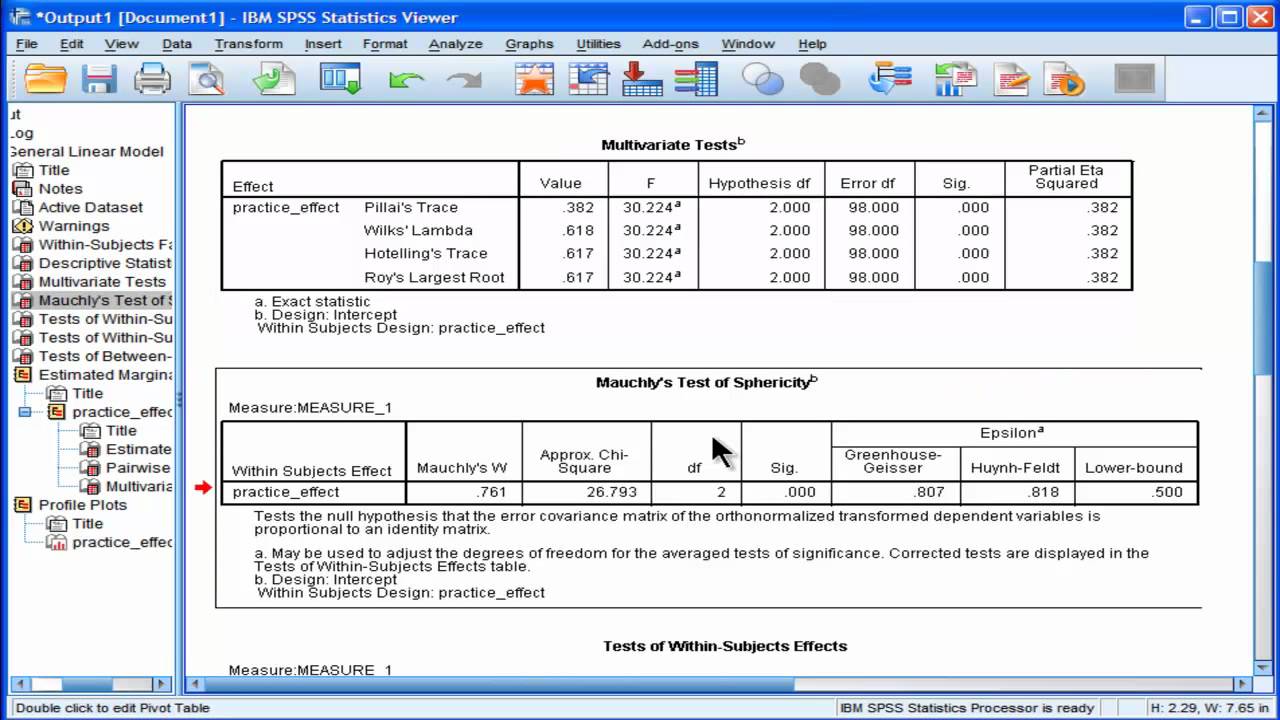Open the Insert menu

[x=323, y=44]
